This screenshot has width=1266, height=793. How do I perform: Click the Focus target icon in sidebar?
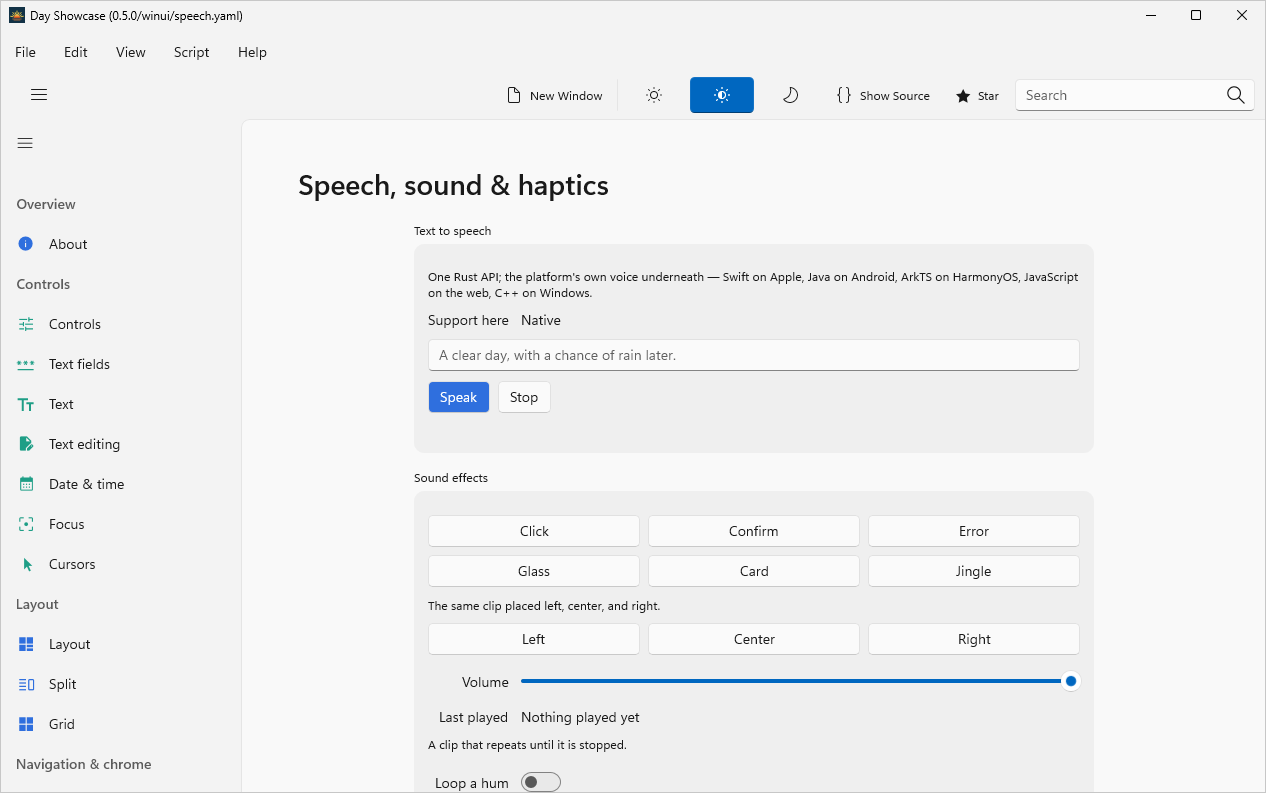[x=27, y=524]
